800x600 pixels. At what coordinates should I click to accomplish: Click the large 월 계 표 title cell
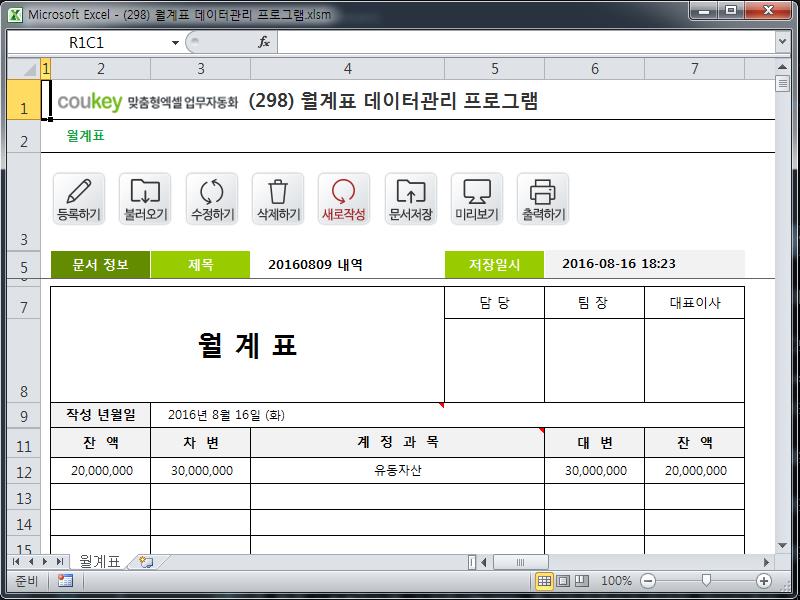[247, 345]
